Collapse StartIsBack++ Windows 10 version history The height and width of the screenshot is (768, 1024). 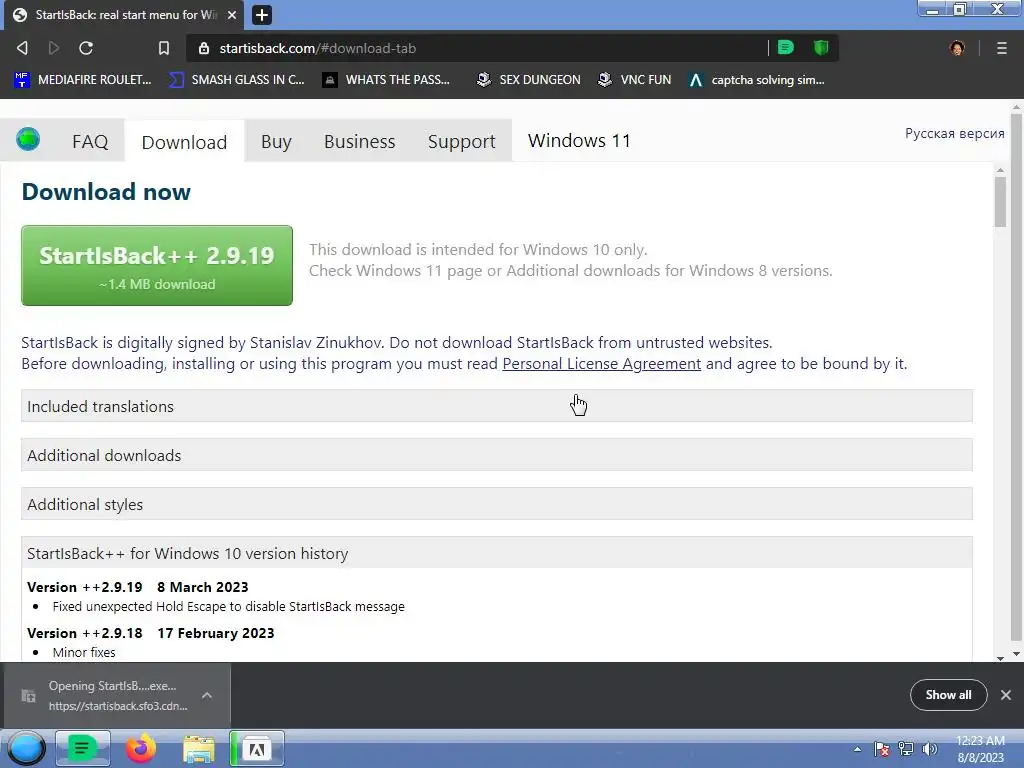pos(497,553)
